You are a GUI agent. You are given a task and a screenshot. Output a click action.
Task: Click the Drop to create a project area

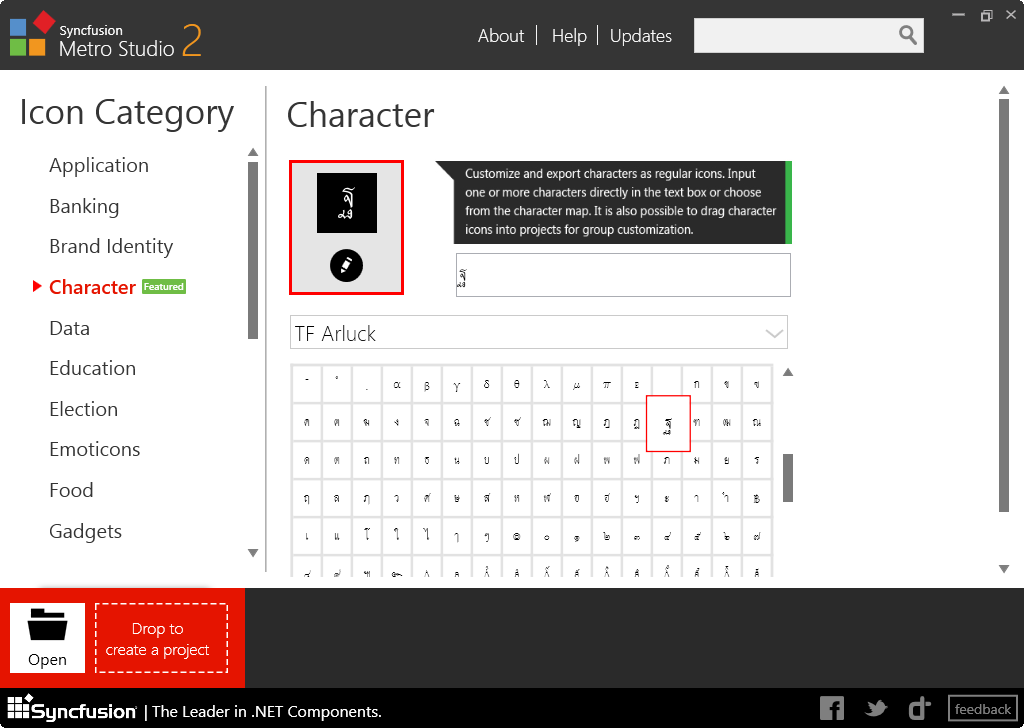[161, 638]
